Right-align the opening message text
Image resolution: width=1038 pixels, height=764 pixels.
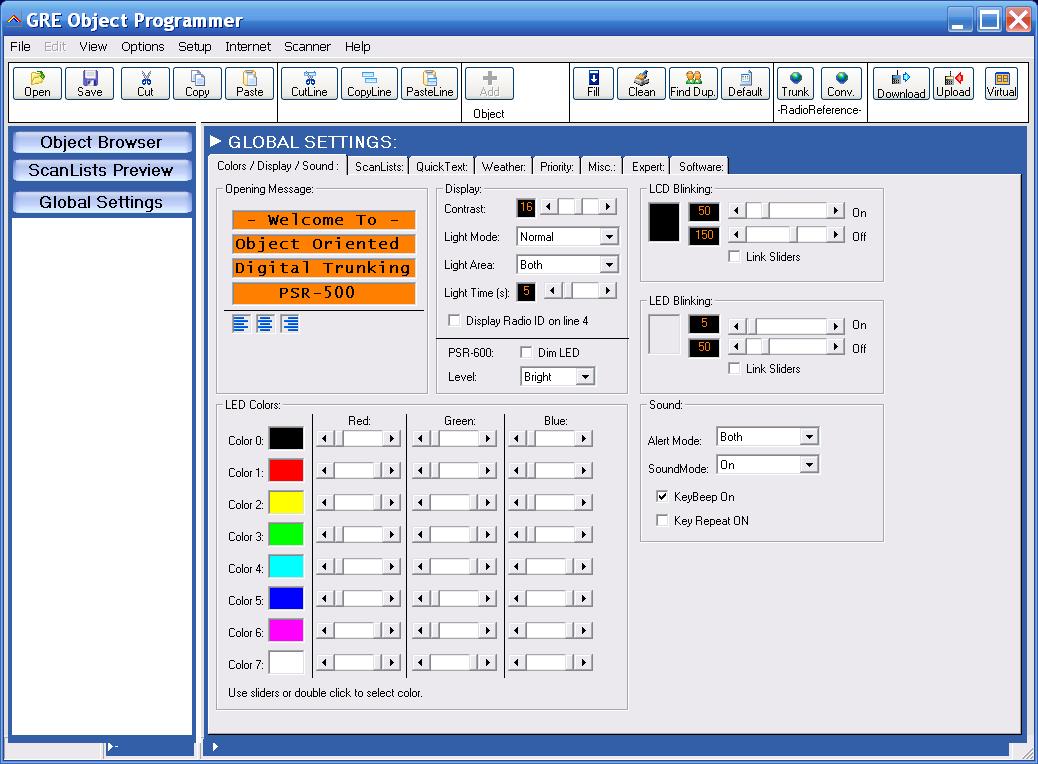(289, 324)
